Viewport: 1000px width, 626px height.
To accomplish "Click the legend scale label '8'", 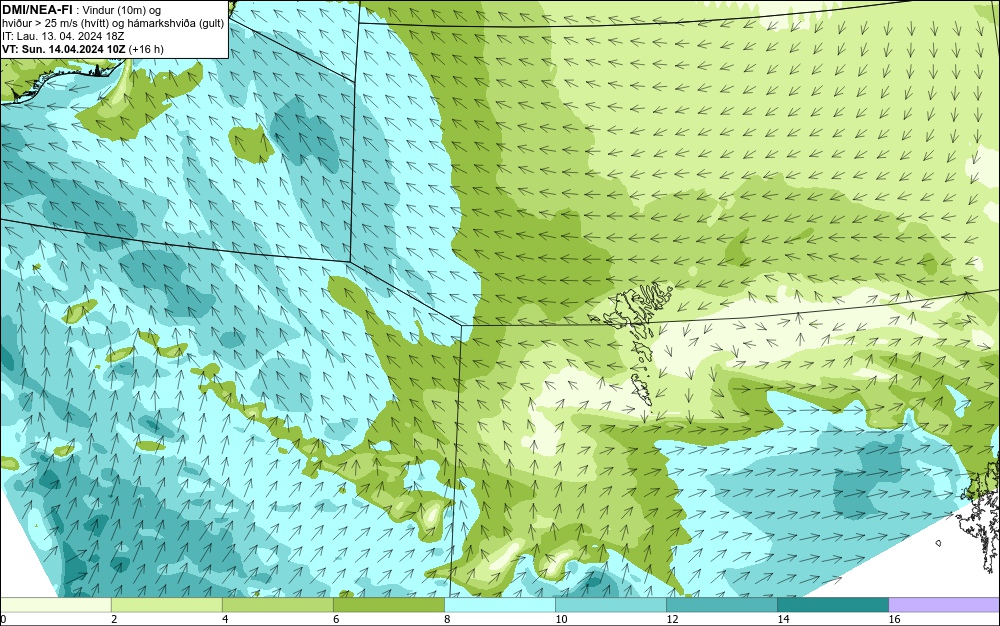I will 447,619.
